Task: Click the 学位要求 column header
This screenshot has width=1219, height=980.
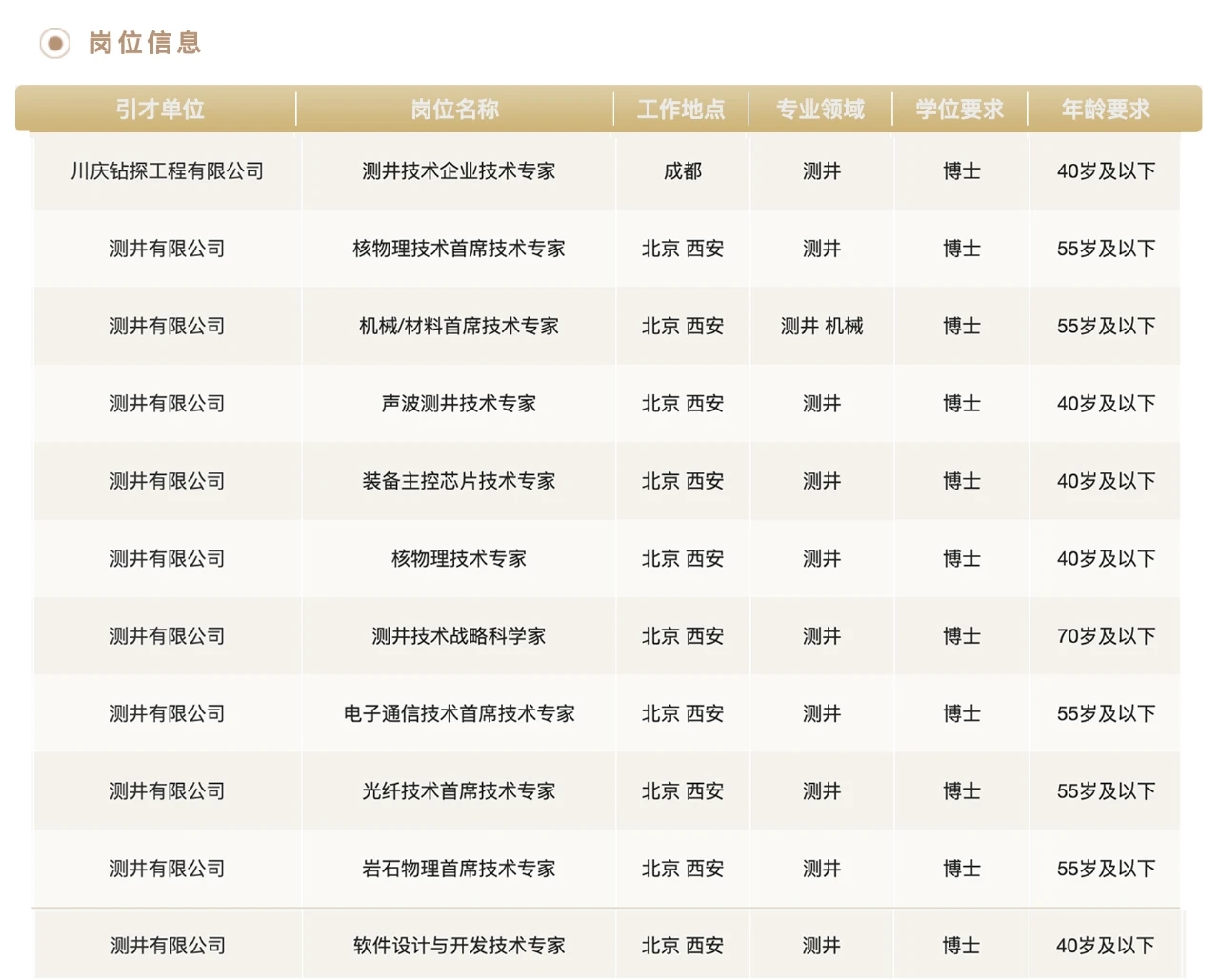Action: 960,110
